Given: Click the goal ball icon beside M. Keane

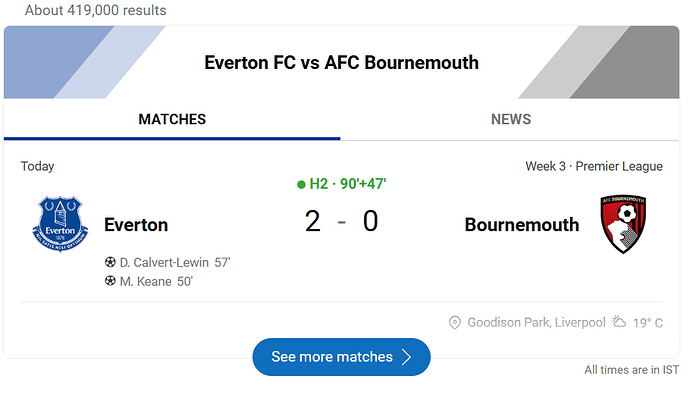Looking at the screenshot, I should [110, 281].
